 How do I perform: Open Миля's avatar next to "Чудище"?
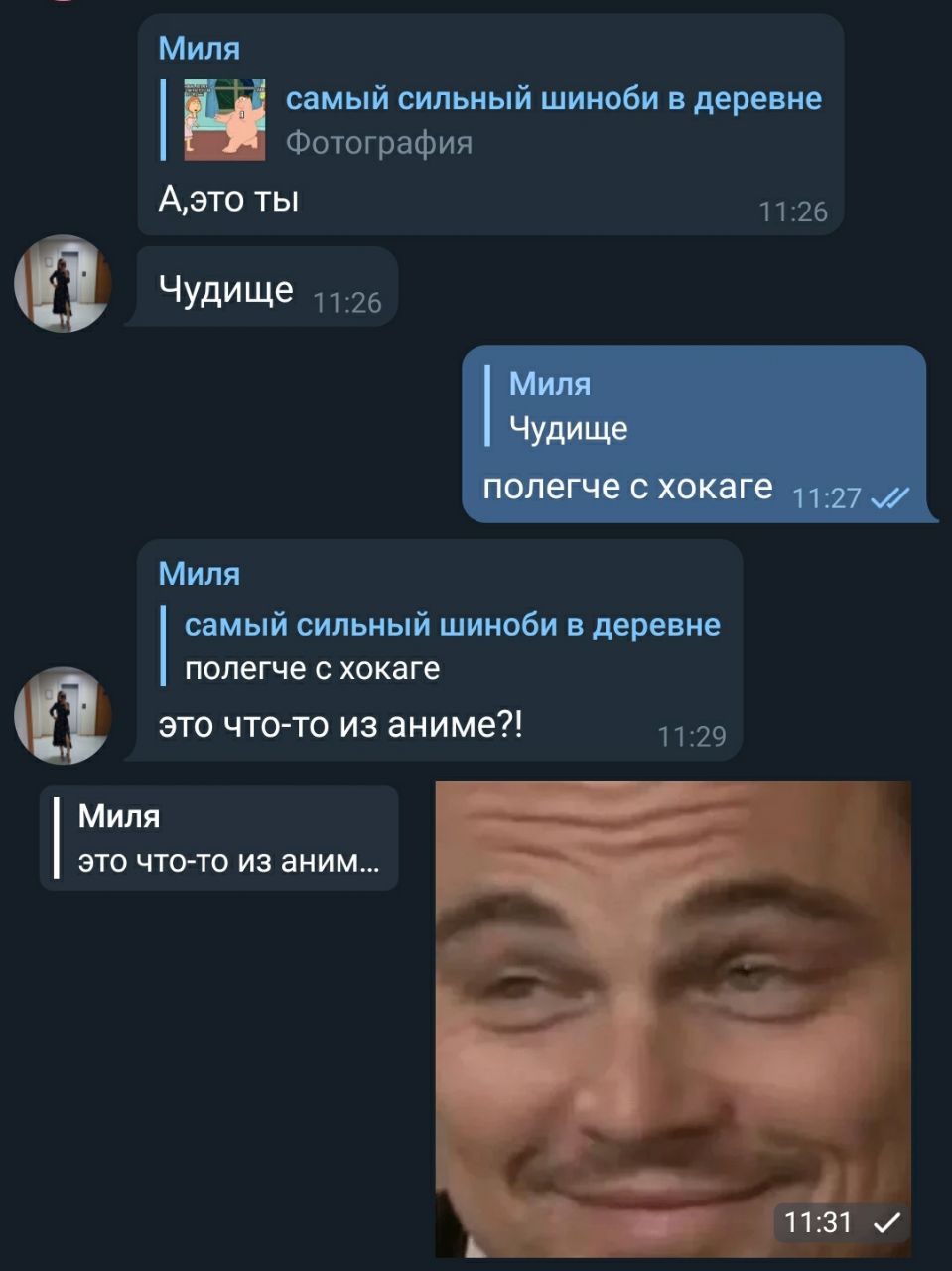(x=63, y=284)
